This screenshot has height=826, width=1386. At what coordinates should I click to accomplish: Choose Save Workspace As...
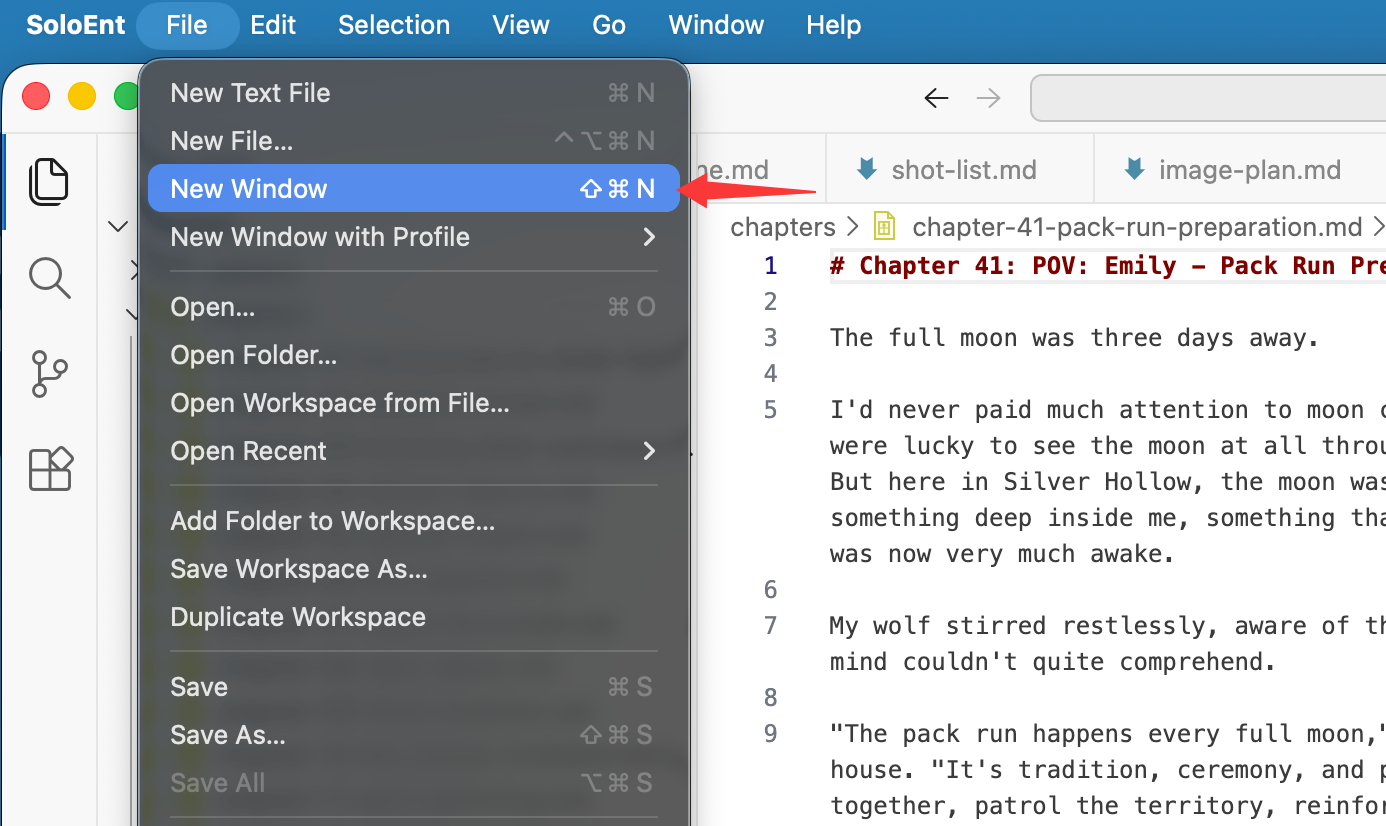click(x=414, y=569)
